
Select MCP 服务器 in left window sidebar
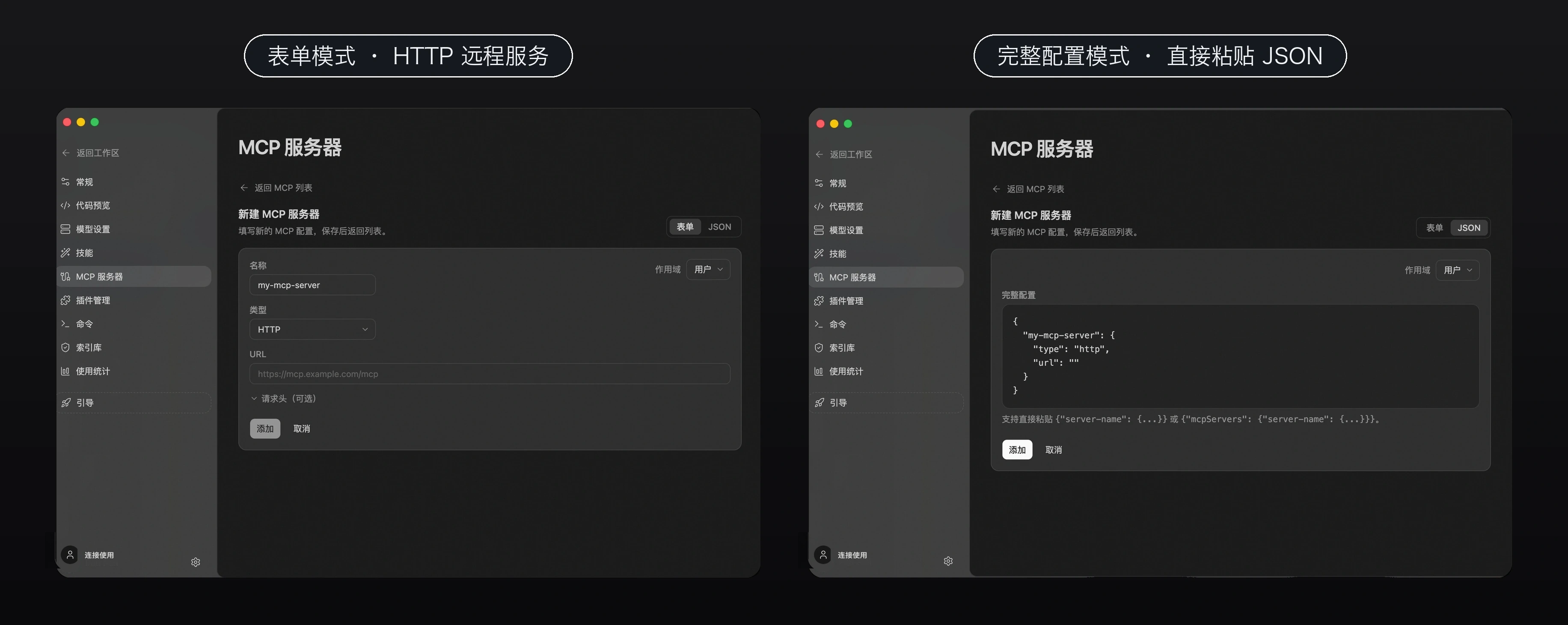[x=134, y=277]
